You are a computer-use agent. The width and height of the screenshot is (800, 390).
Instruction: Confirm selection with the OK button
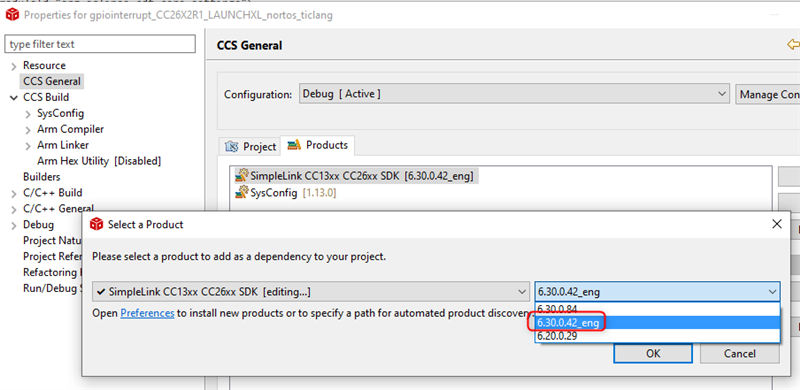653,353
